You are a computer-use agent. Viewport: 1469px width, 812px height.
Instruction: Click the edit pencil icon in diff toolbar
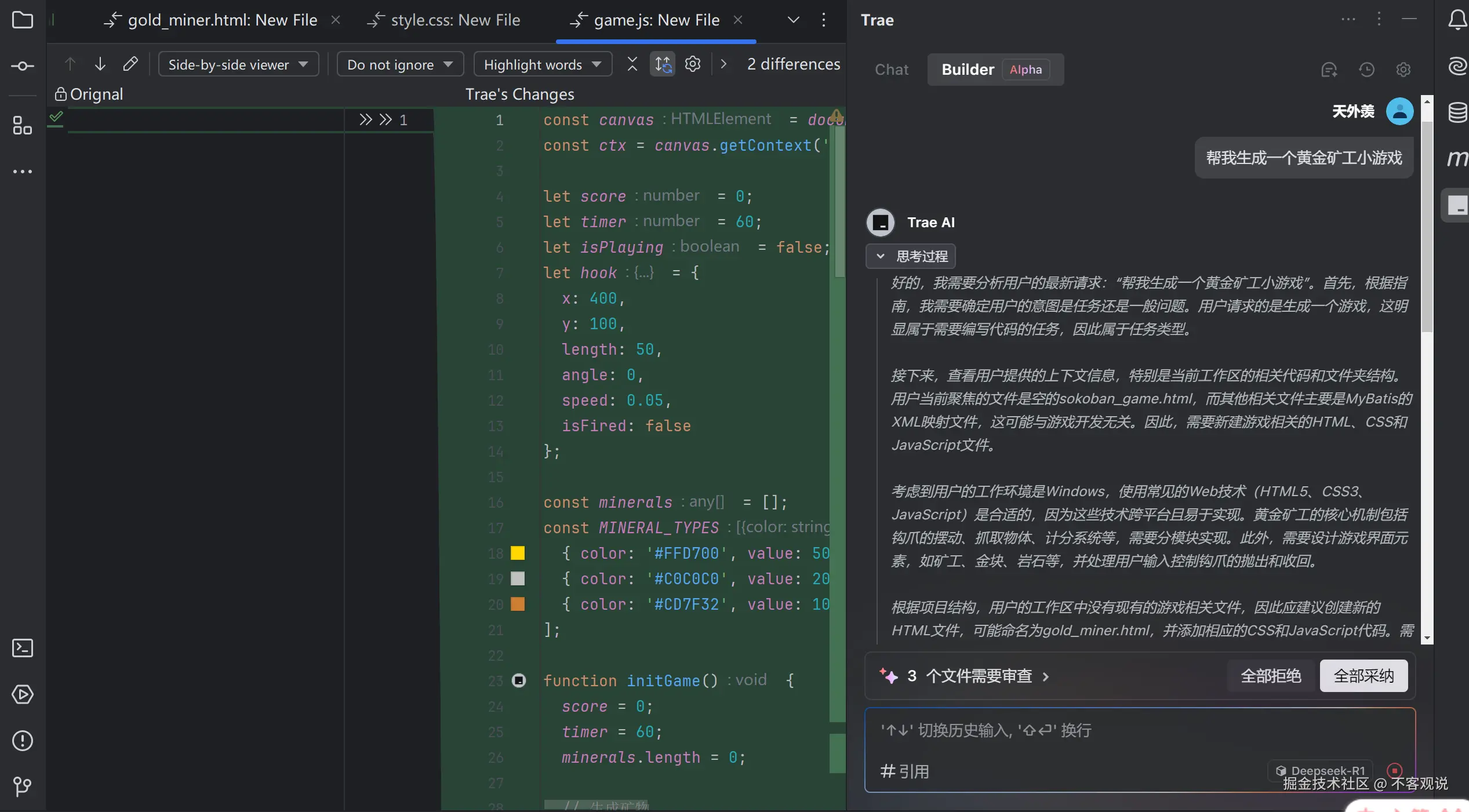pos(130,64)
